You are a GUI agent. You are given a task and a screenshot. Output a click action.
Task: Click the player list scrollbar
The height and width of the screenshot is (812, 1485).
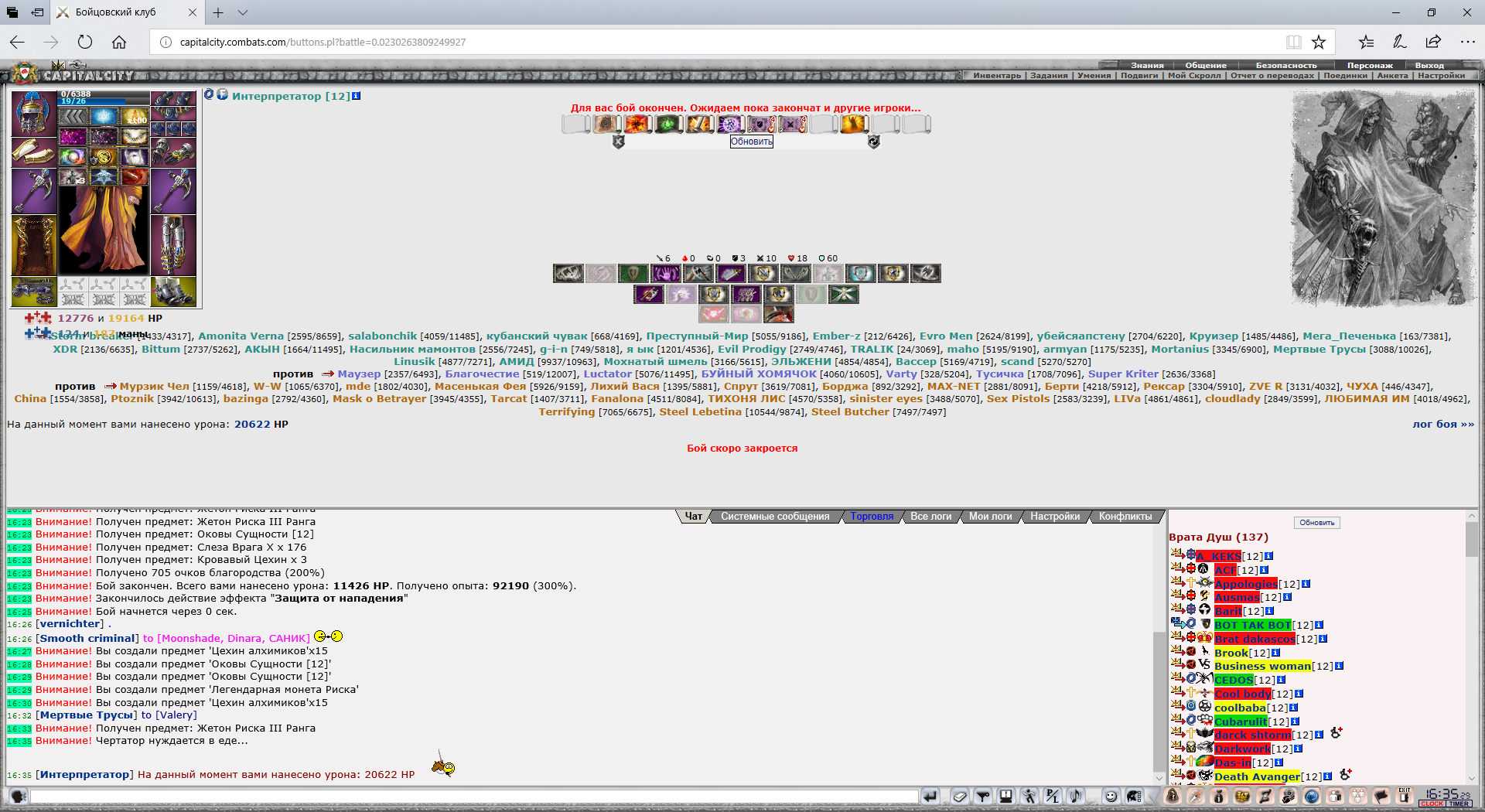click(x=1471, y=648)
